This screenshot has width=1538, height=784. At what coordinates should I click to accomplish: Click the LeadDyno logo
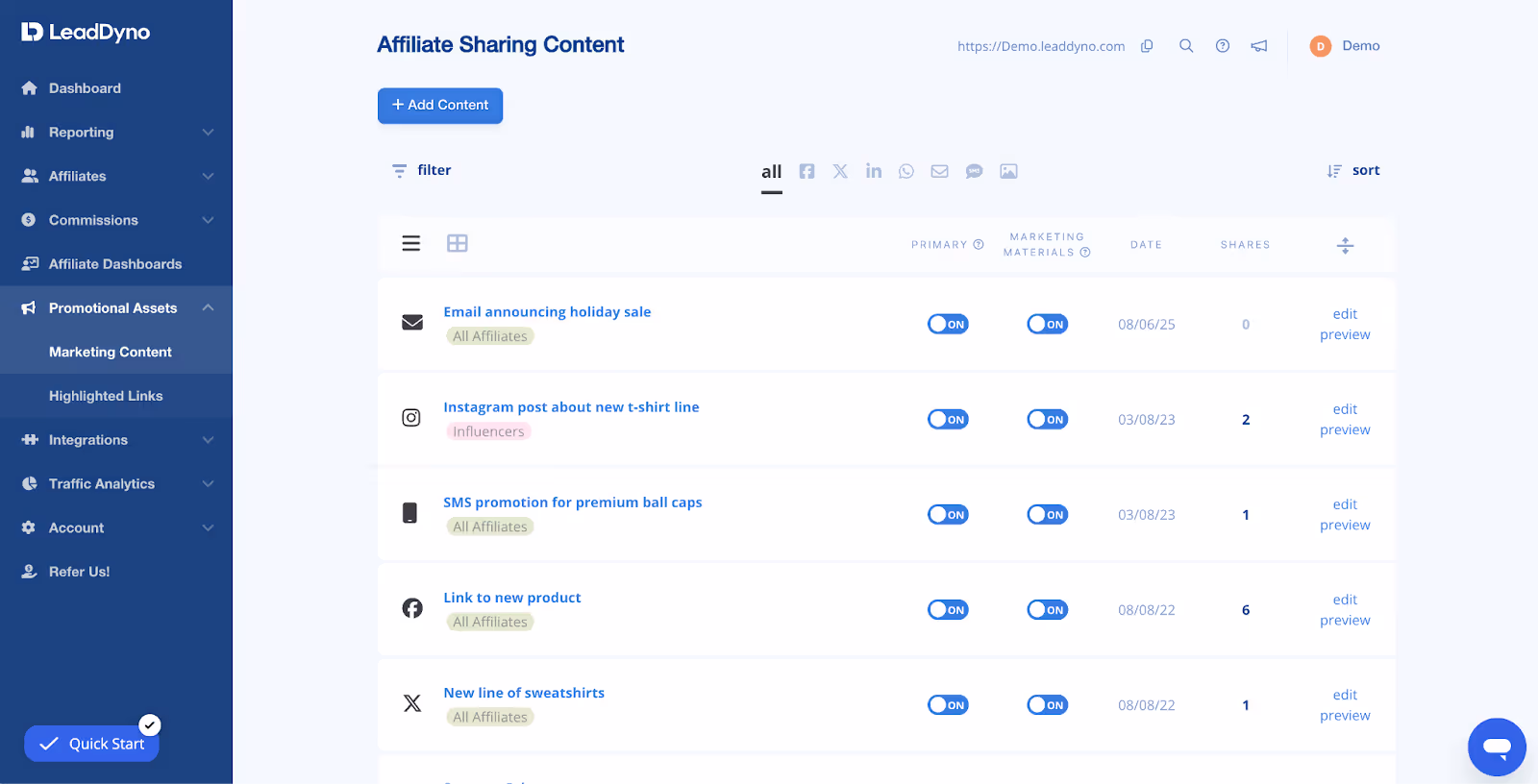(x=86, y=32)
